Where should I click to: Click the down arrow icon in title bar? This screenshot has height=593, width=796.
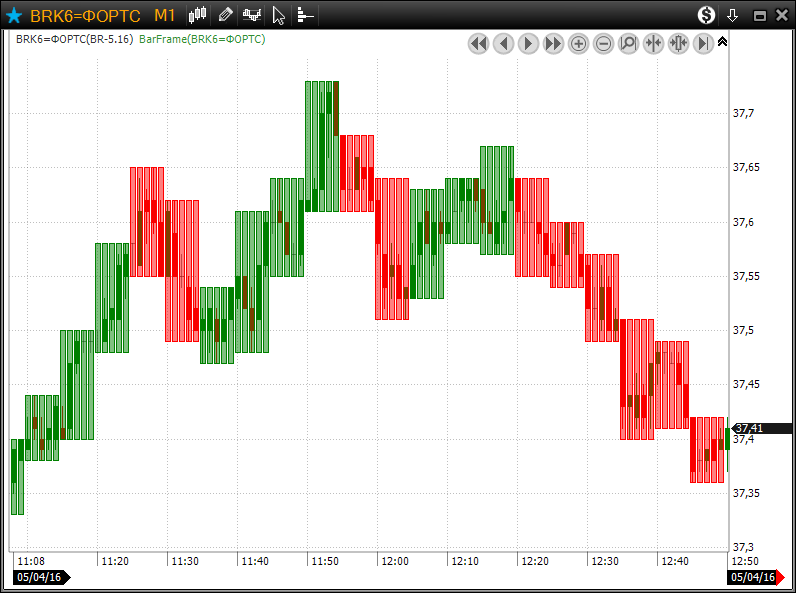[x=732, y=15]
